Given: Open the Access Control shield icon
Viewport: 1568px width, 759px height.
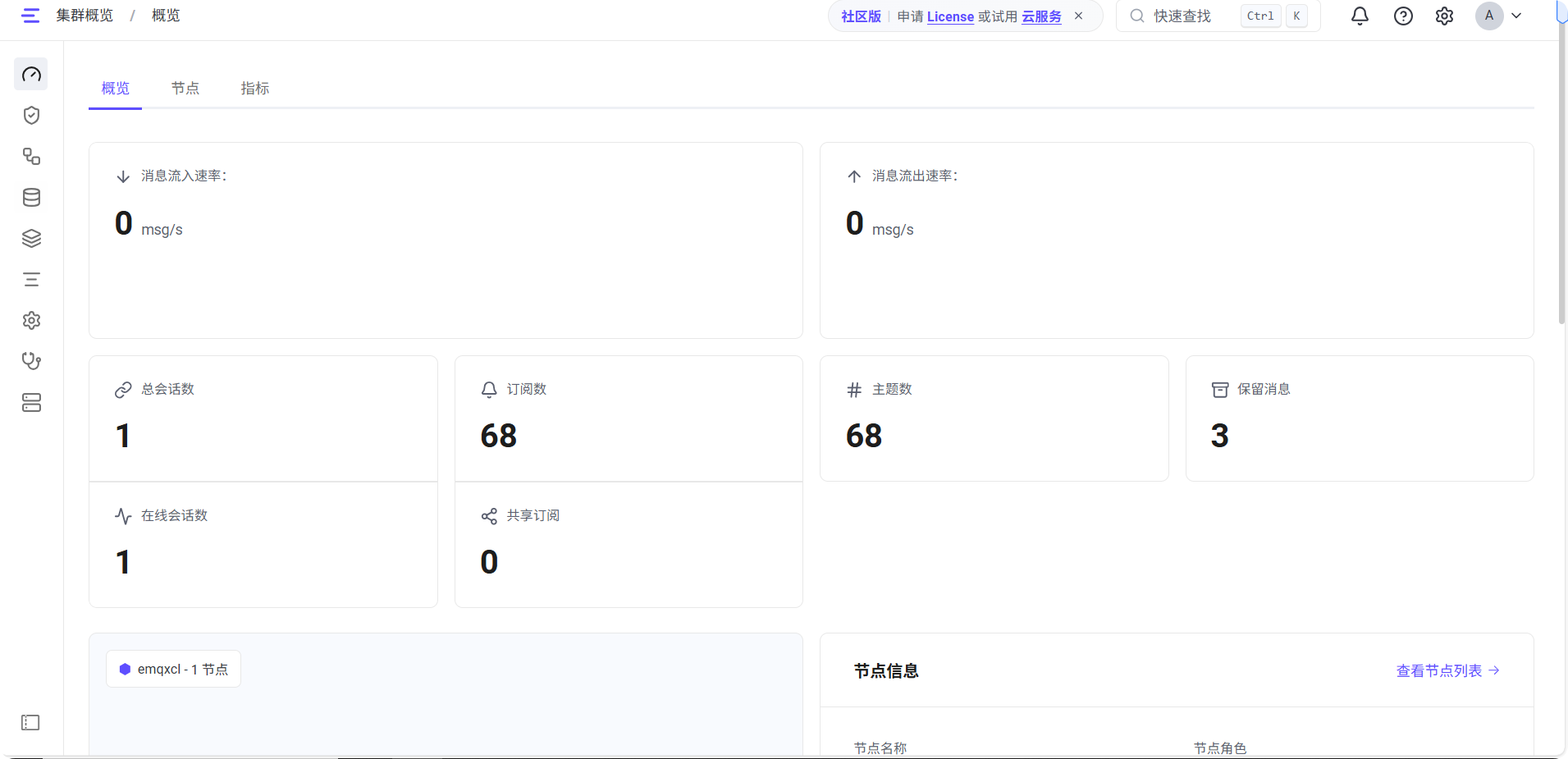Looking at the screenshot, I should [x=30, y=115].
